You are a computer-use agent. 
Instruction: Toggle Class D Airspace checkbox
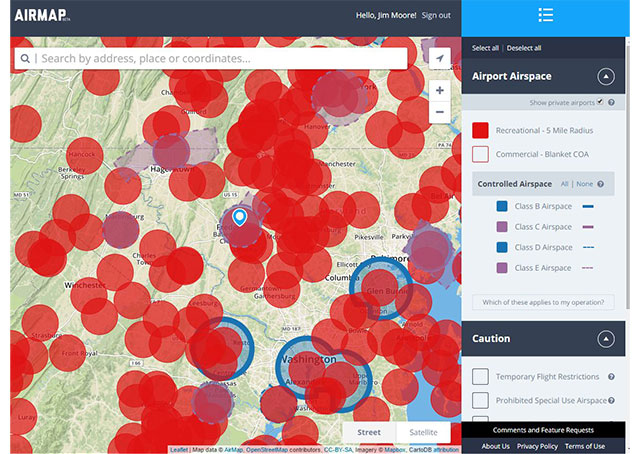click(502, 247)
